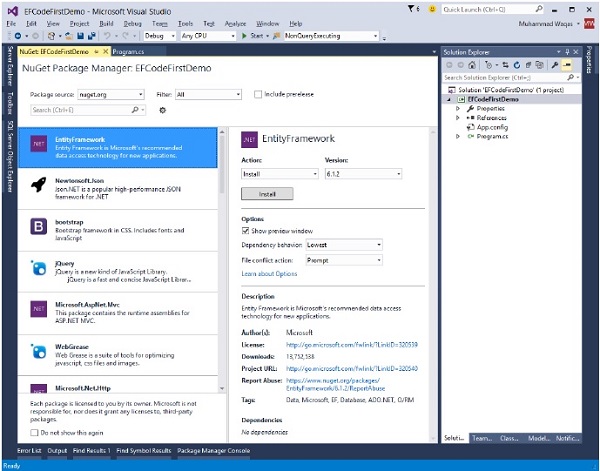Click the feedback smiley face icon
Screen dimensions: 600x471
point(432,9)
